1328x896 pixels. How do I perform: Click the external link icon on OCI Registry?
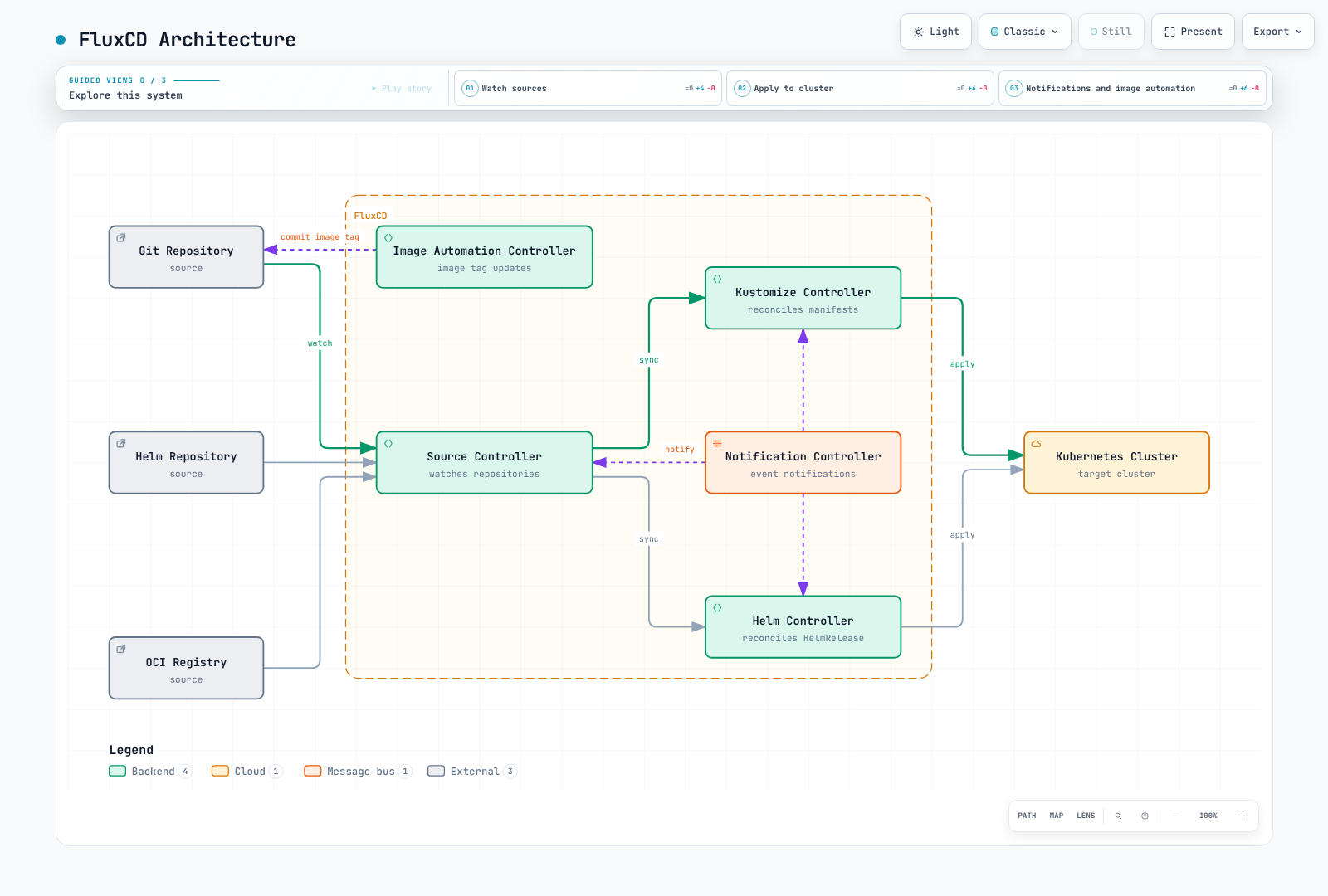point(121,649)
